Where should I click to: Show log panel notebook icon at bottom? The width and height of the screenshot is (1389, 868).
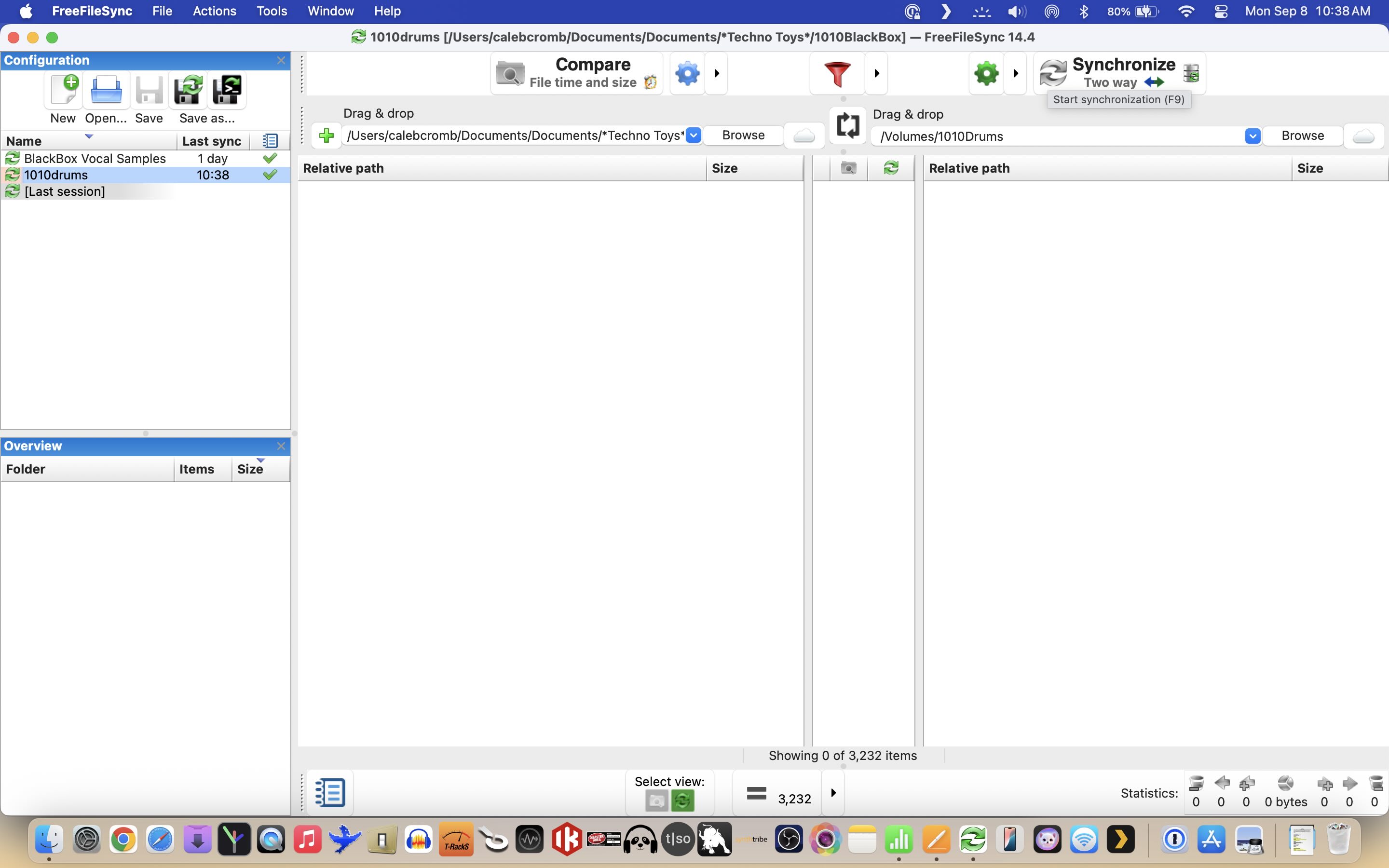coord(330,793)
